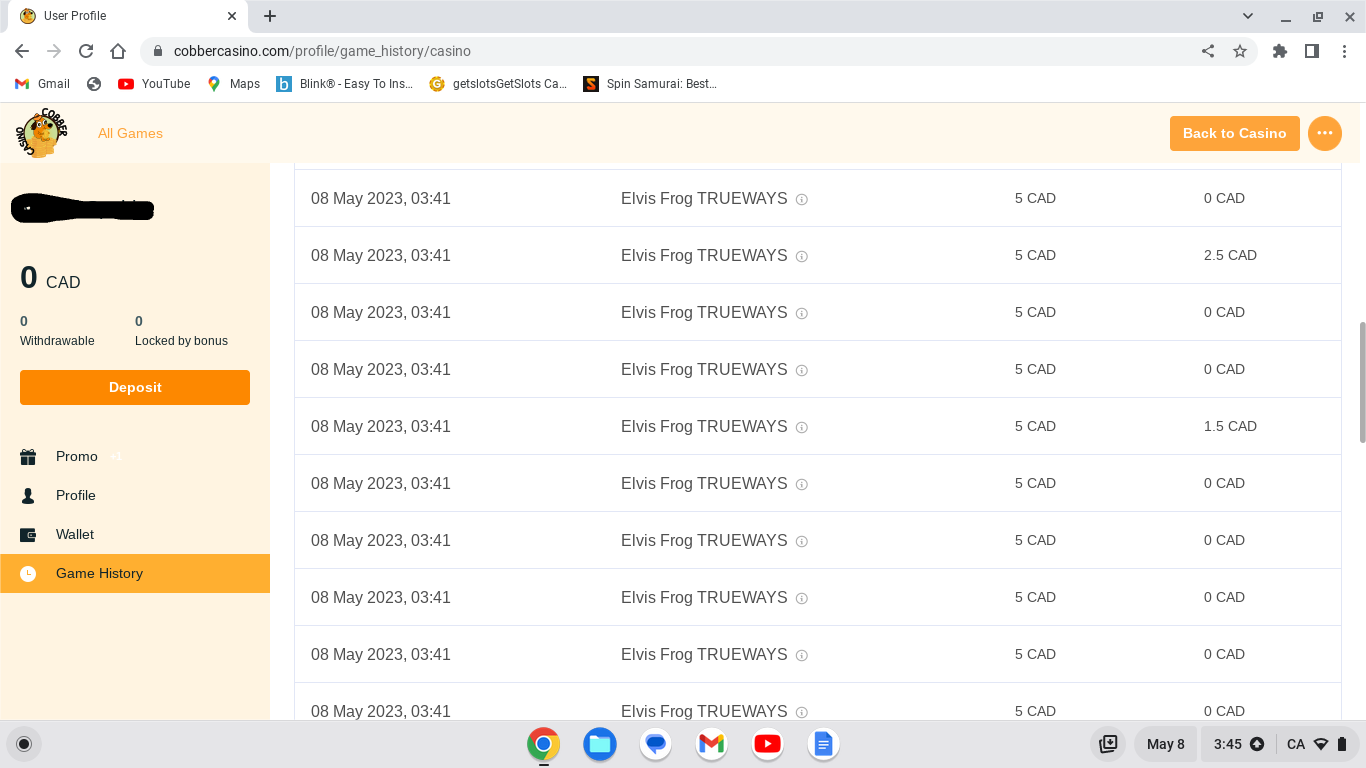Click the Back to Casino button
This screenshot has width=1366, height=768.
click(x=1234, y=133)
